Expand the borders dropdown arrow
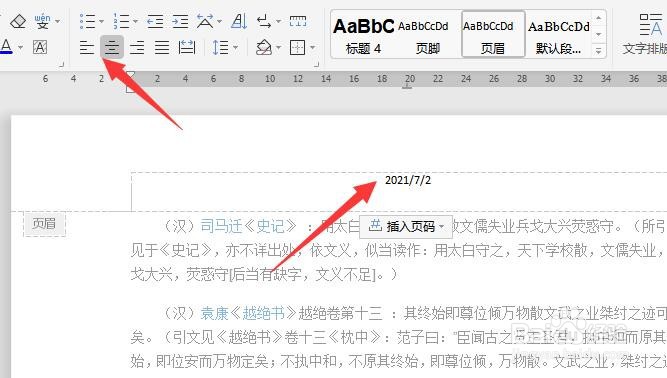This screenshot has height=378, width=667. click(x=313, y=48)
